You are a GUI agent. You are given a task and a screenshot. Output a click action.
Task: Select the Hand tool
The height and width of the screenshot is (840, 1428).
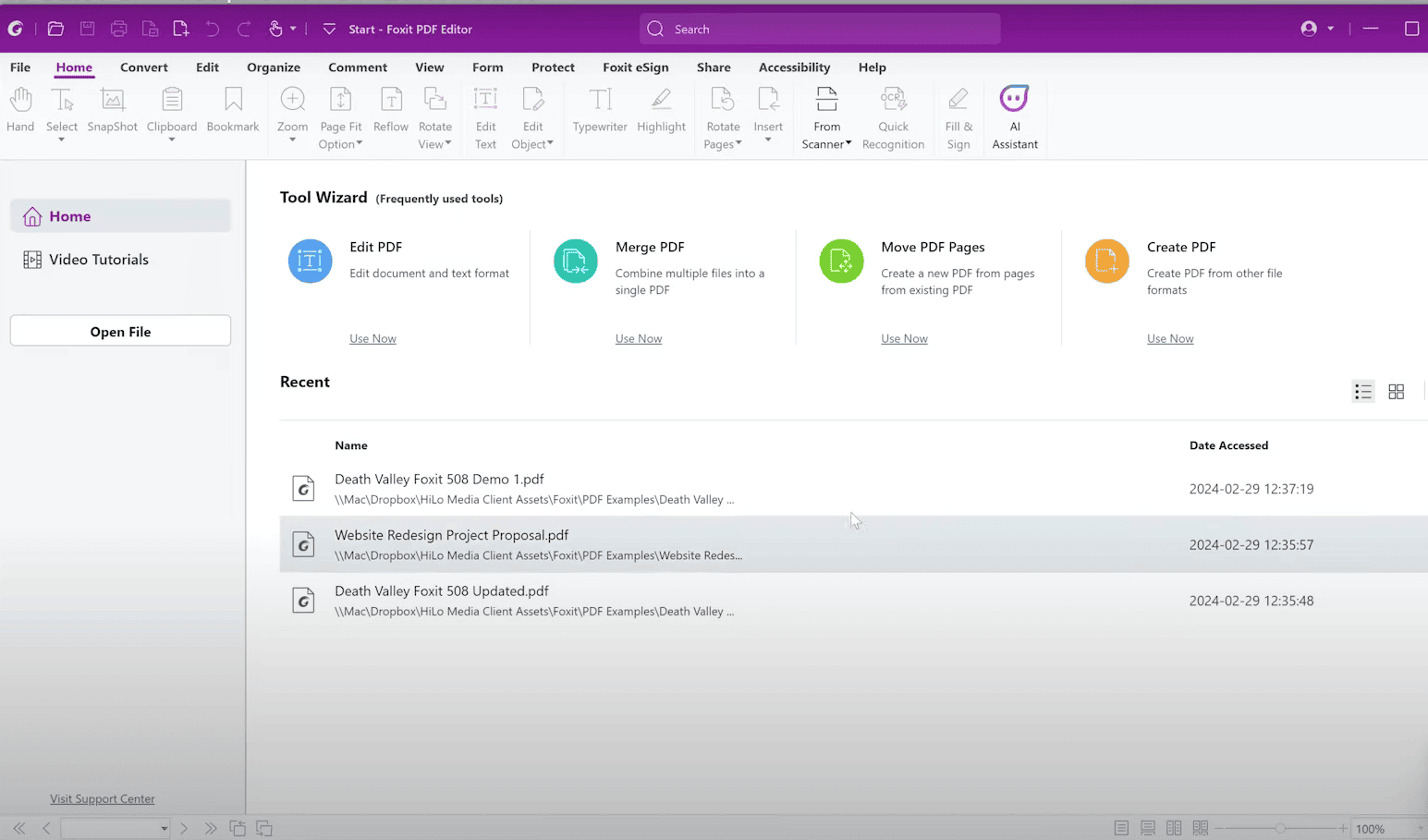point(19,111)
